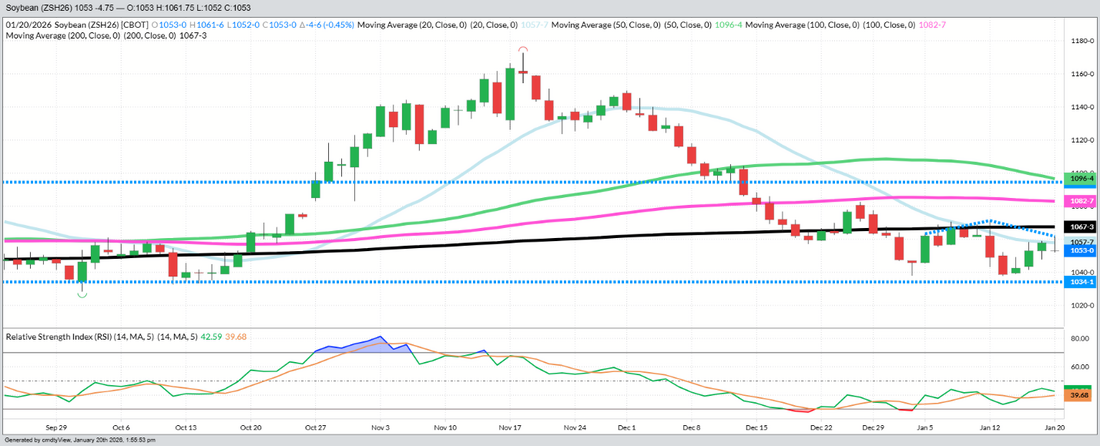Click the orange RSI MA value '39.68' in the legend

click(235, 337)
